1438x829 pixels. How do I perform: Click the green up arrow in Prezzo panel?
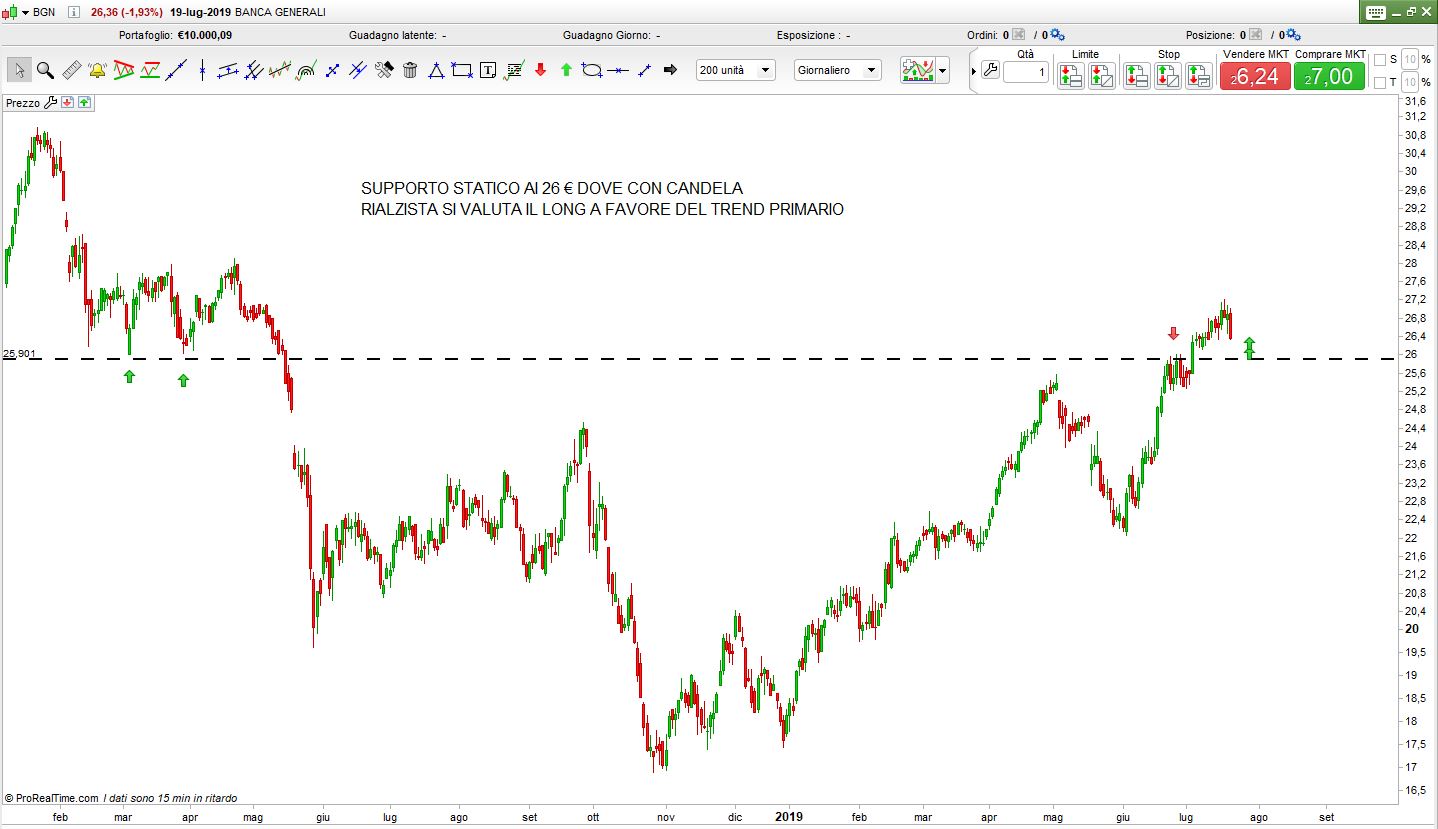[84, 102]
